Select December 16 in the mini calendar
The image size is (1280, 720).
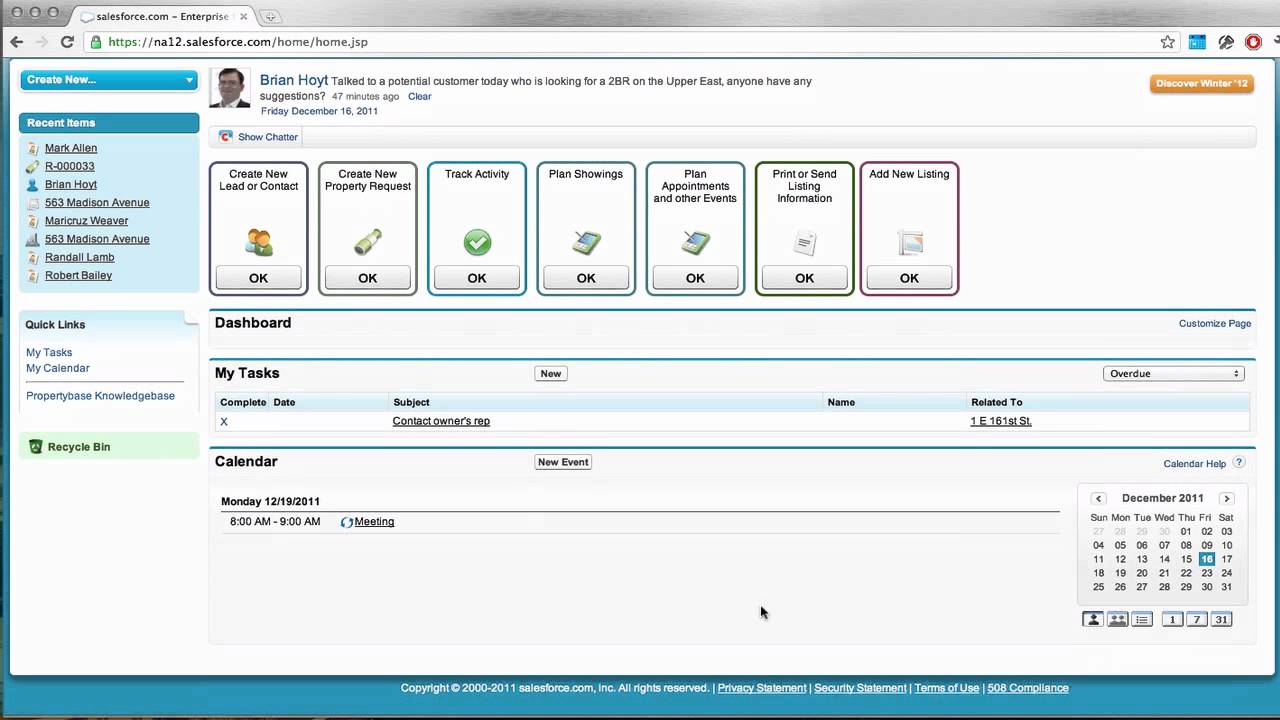pos(1207,560)
